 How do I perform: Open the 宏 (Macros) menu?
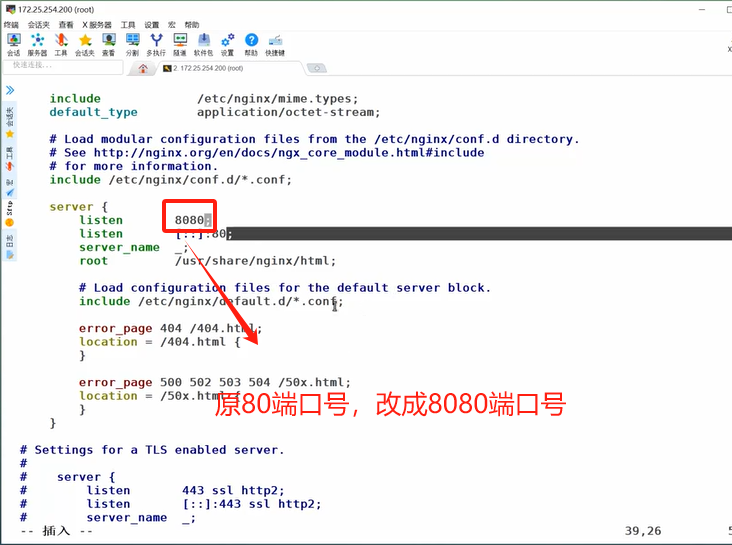pos(172,25)
